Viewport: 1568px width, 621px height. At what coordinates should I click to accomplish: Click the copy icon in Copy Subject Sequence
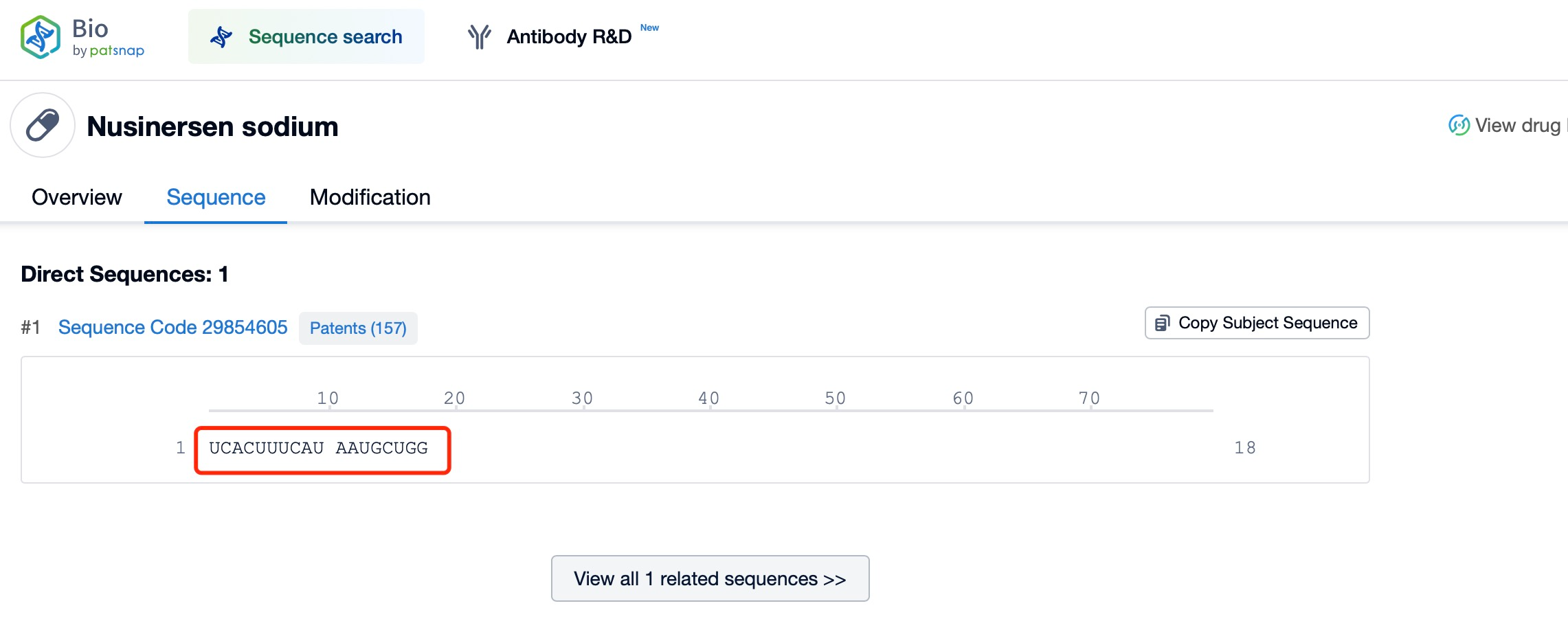(1162, 323)
